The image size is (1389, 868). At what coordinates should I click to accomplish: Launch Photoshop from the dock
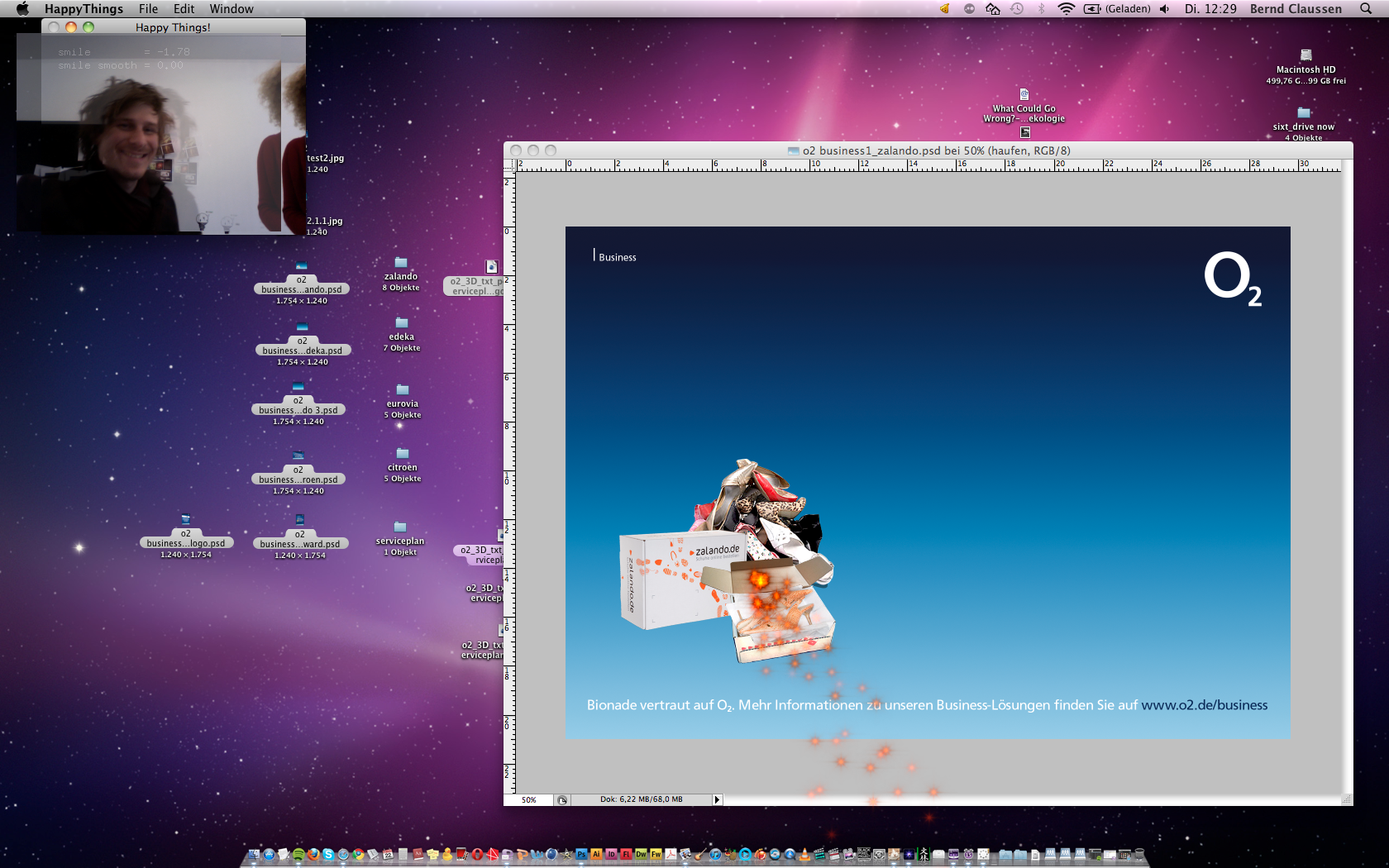581,855
